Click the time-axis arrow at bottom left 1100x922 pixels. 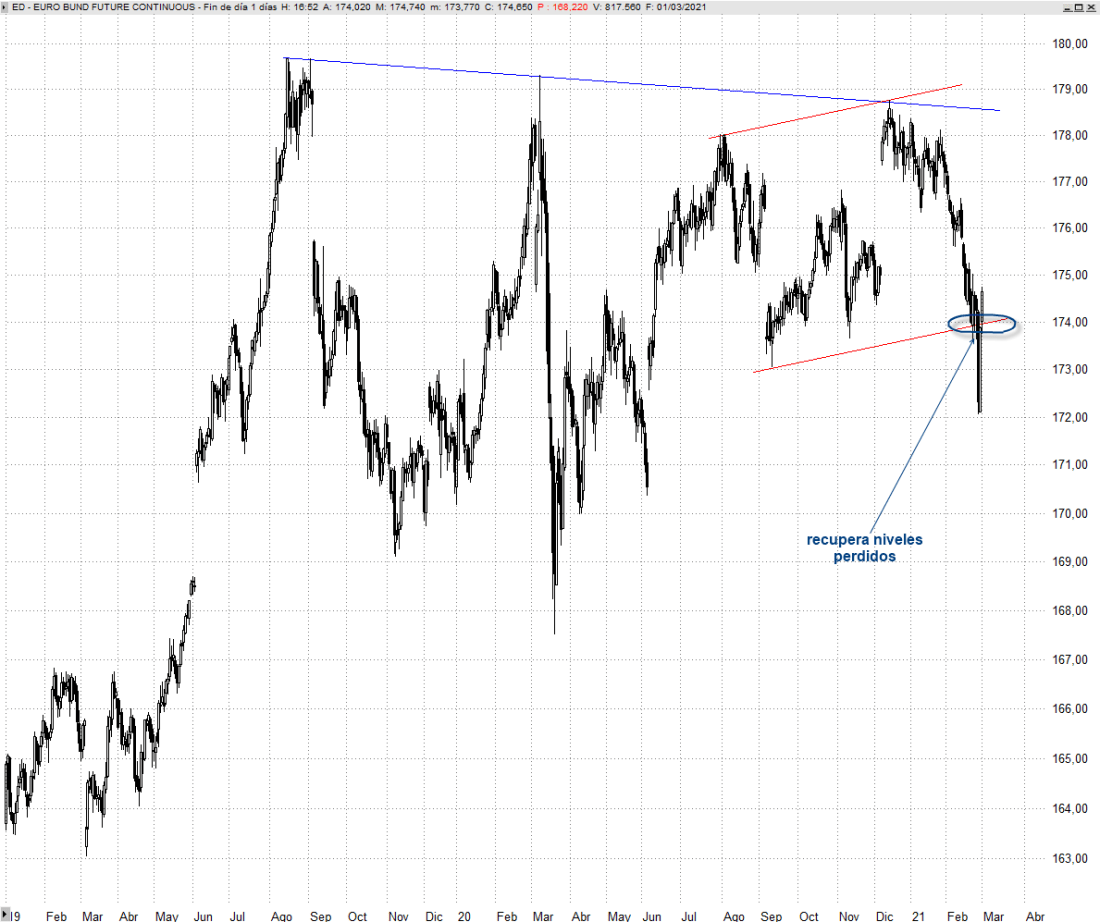click(x=6, y=913)
